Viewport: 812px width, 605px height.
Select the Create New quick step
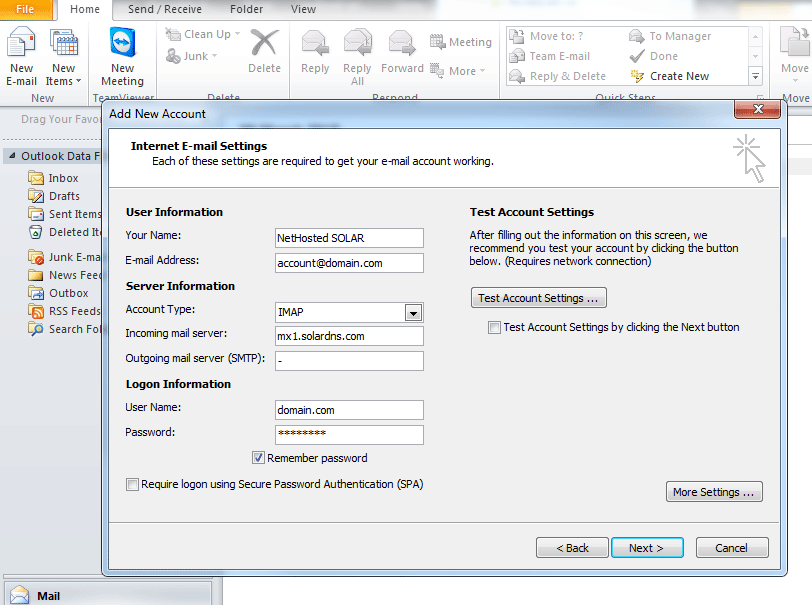pyautogui.click(x=669, y=76)
